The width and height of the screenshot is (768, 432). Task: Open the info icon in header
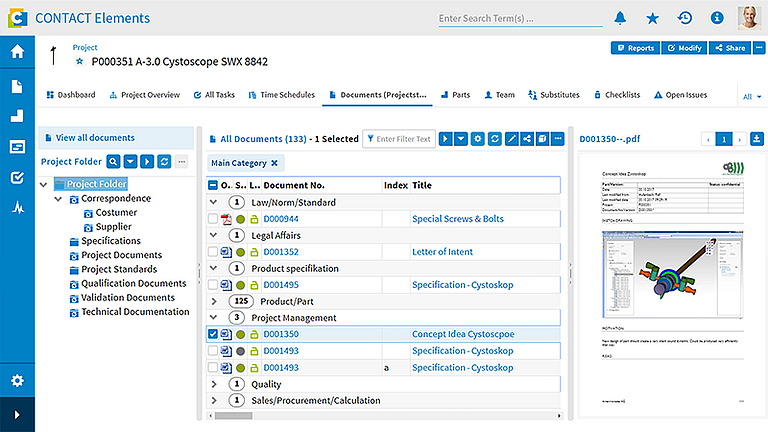pyautogui.click(x=717, y=18)
